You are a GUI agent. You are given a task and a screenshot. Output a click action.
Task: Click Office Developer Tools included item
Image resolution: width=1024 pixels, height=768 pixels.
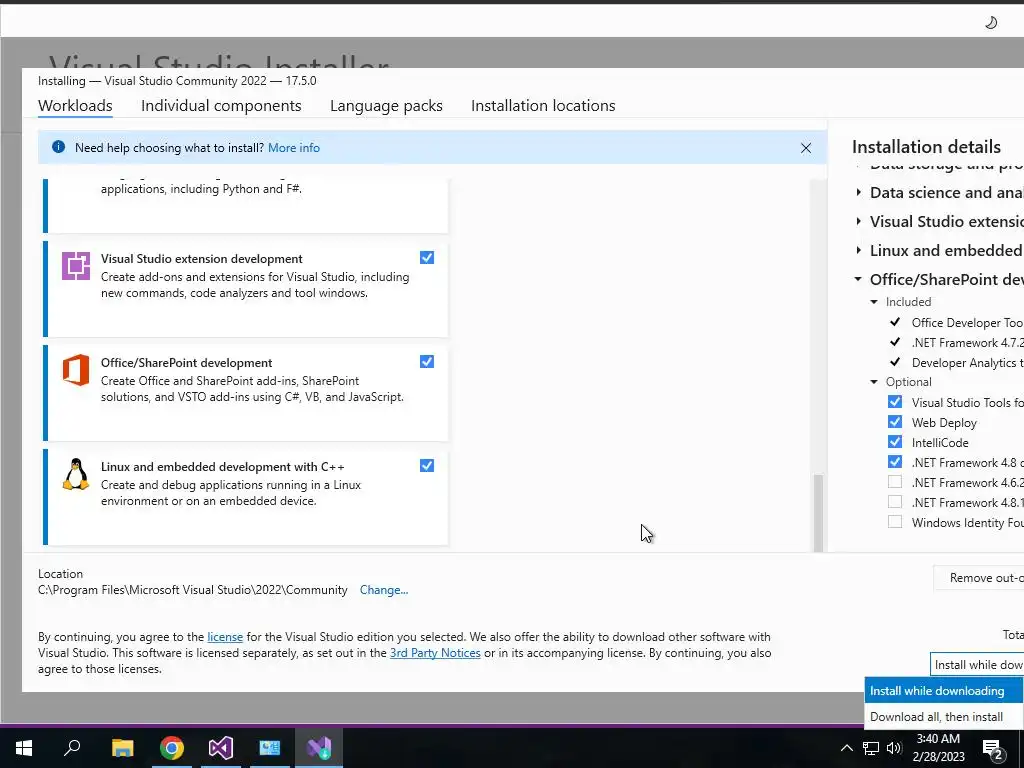click(x=967, y=323)
